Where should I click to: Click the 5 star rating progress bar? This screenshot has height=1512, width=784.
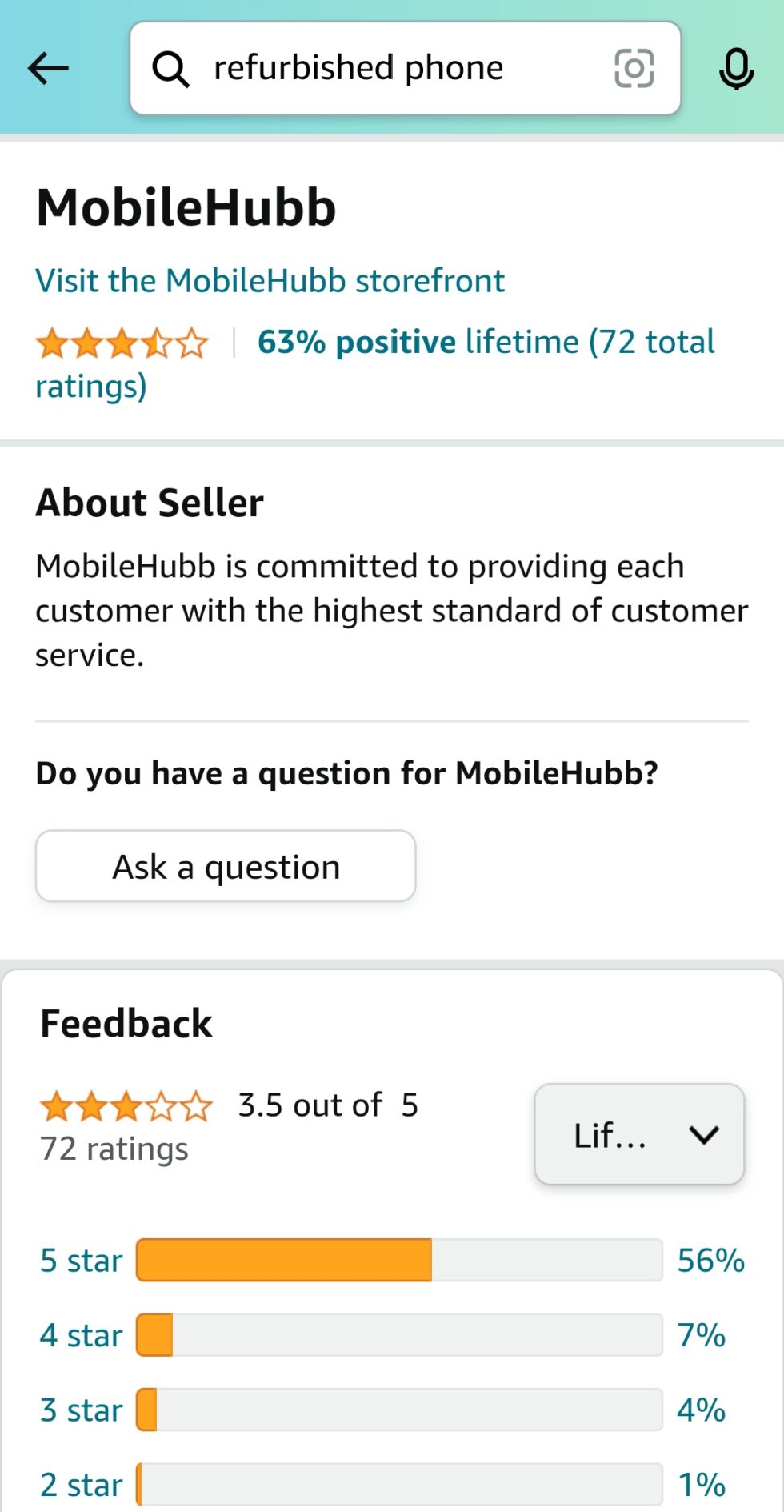[400, 1259]
